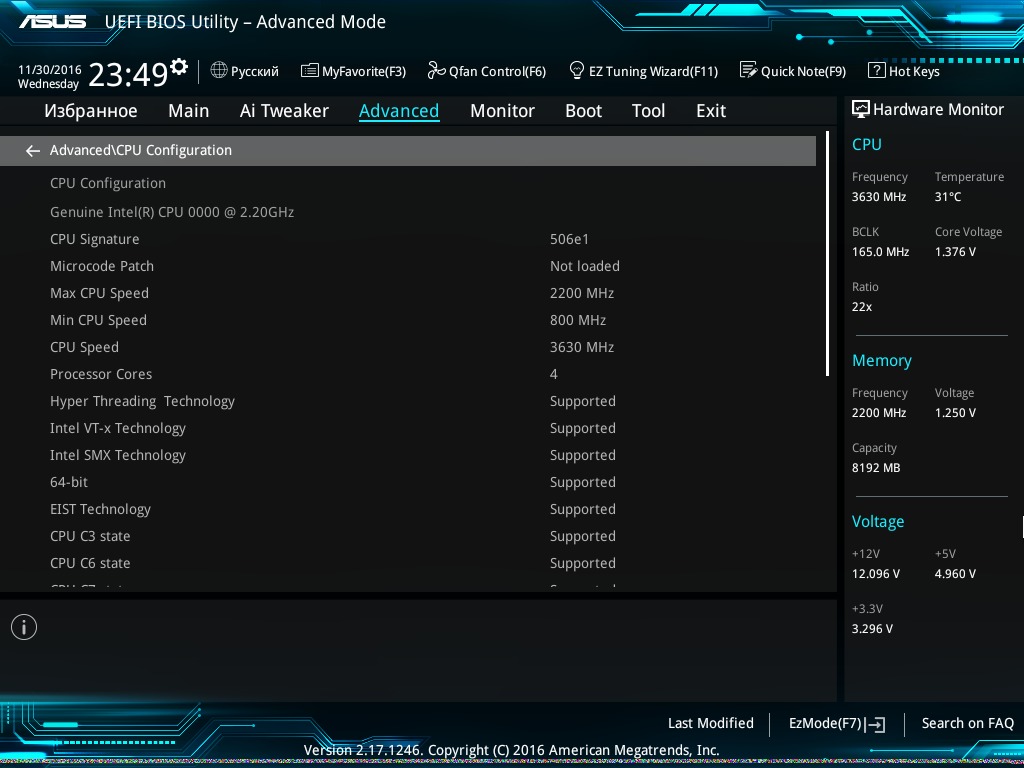This screenshot has width=1024, height=768.
Task: Click the 1.250 V memory voltage reading
Action: click(x=955, y=413)
